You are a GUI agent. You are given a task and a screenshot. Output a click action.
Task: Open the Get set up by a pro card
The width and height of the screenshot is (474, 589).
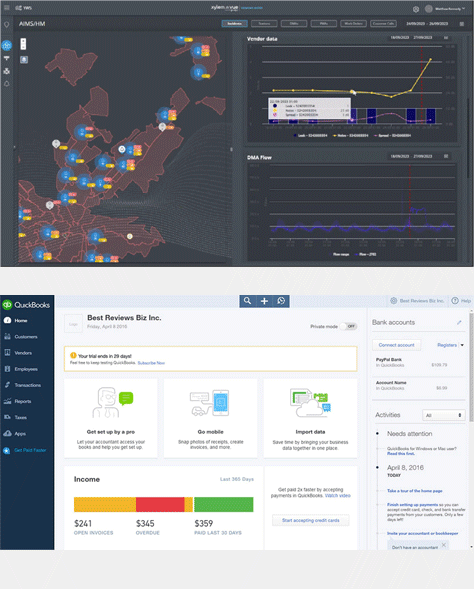111,418
